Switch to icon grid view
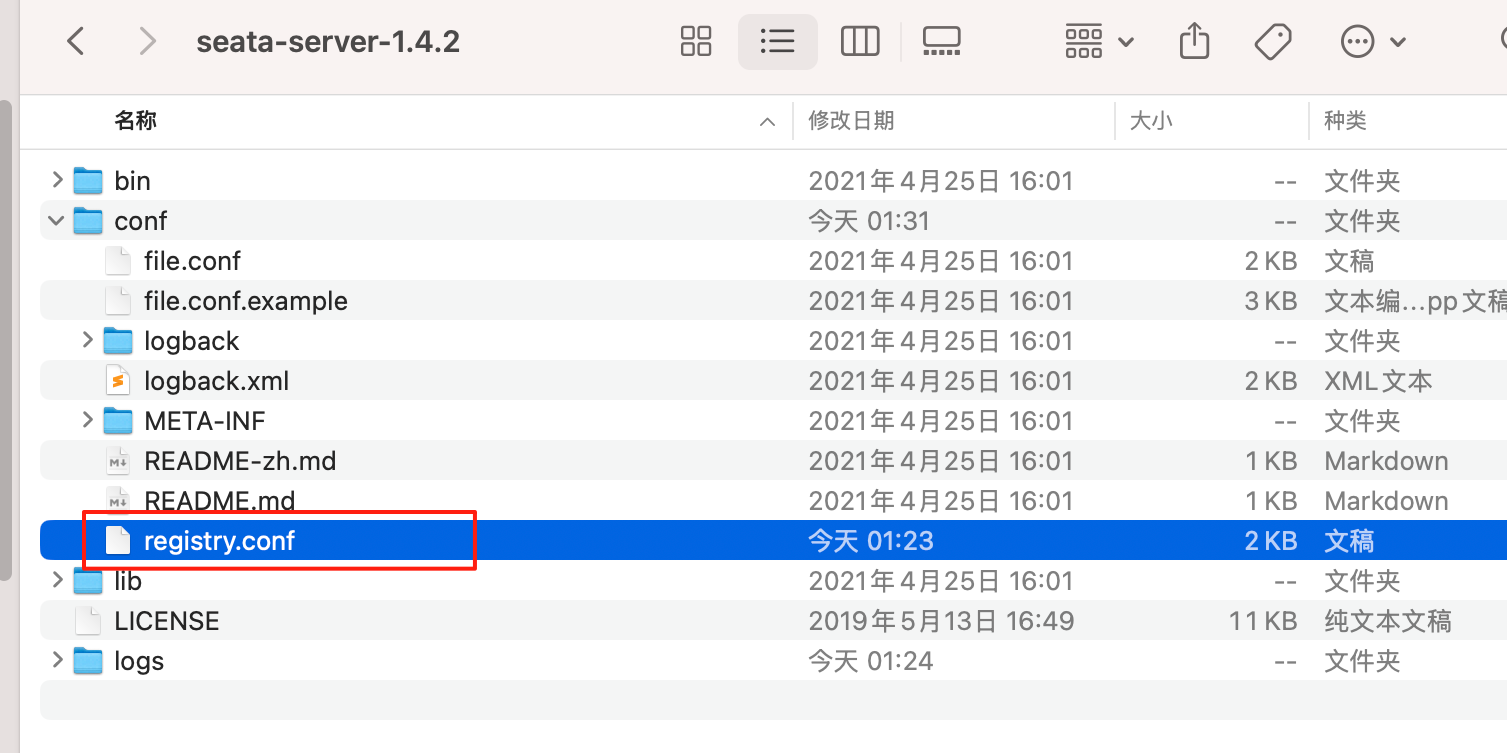This screenshot has height=754, width=1508. (695, 41)
